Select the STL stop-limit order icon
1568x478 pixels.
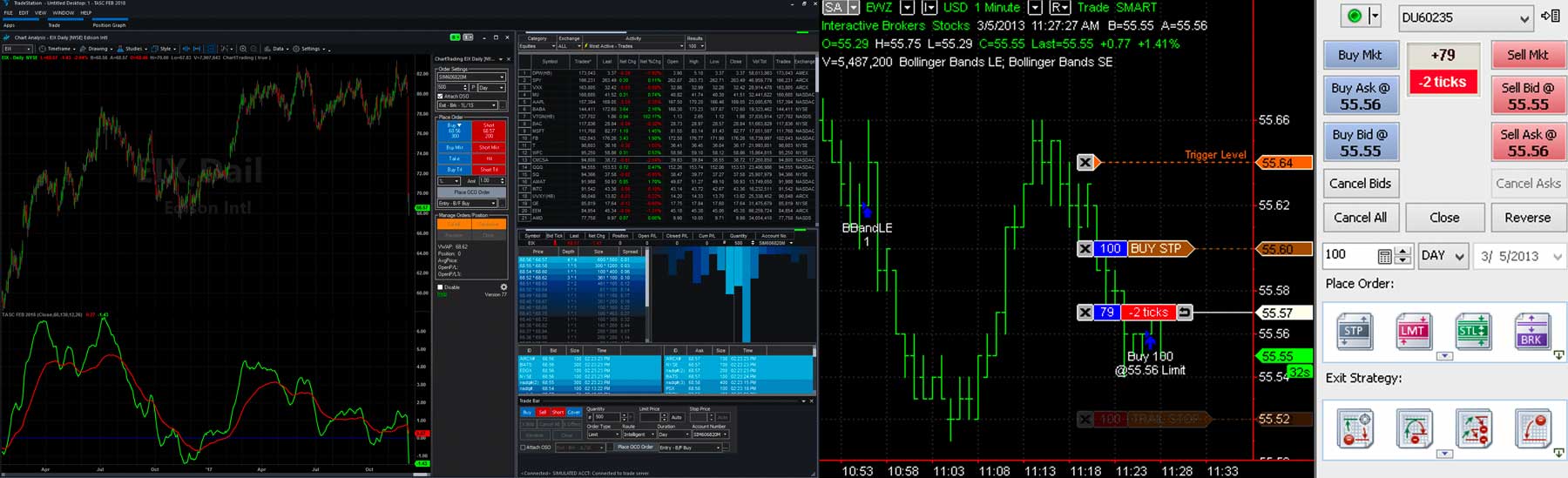tap(1472, 331)
